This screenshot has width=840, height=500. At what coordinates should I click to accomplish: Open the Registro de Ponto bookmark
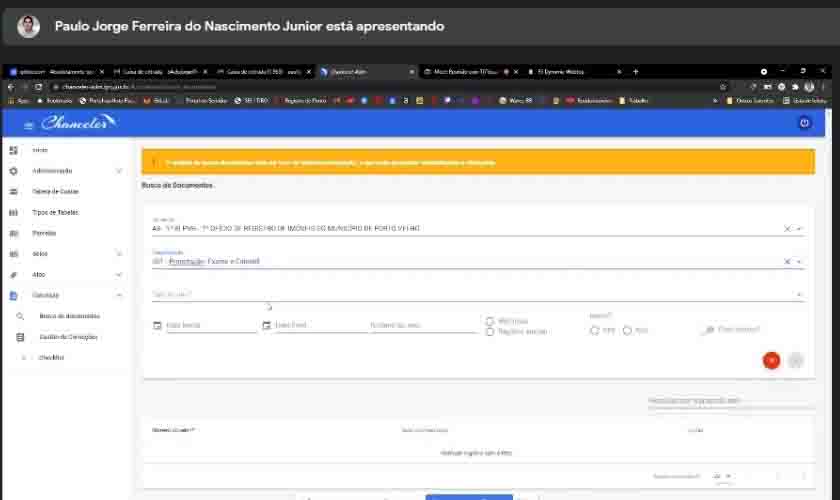pyautogui.click(x=302, y=100)
